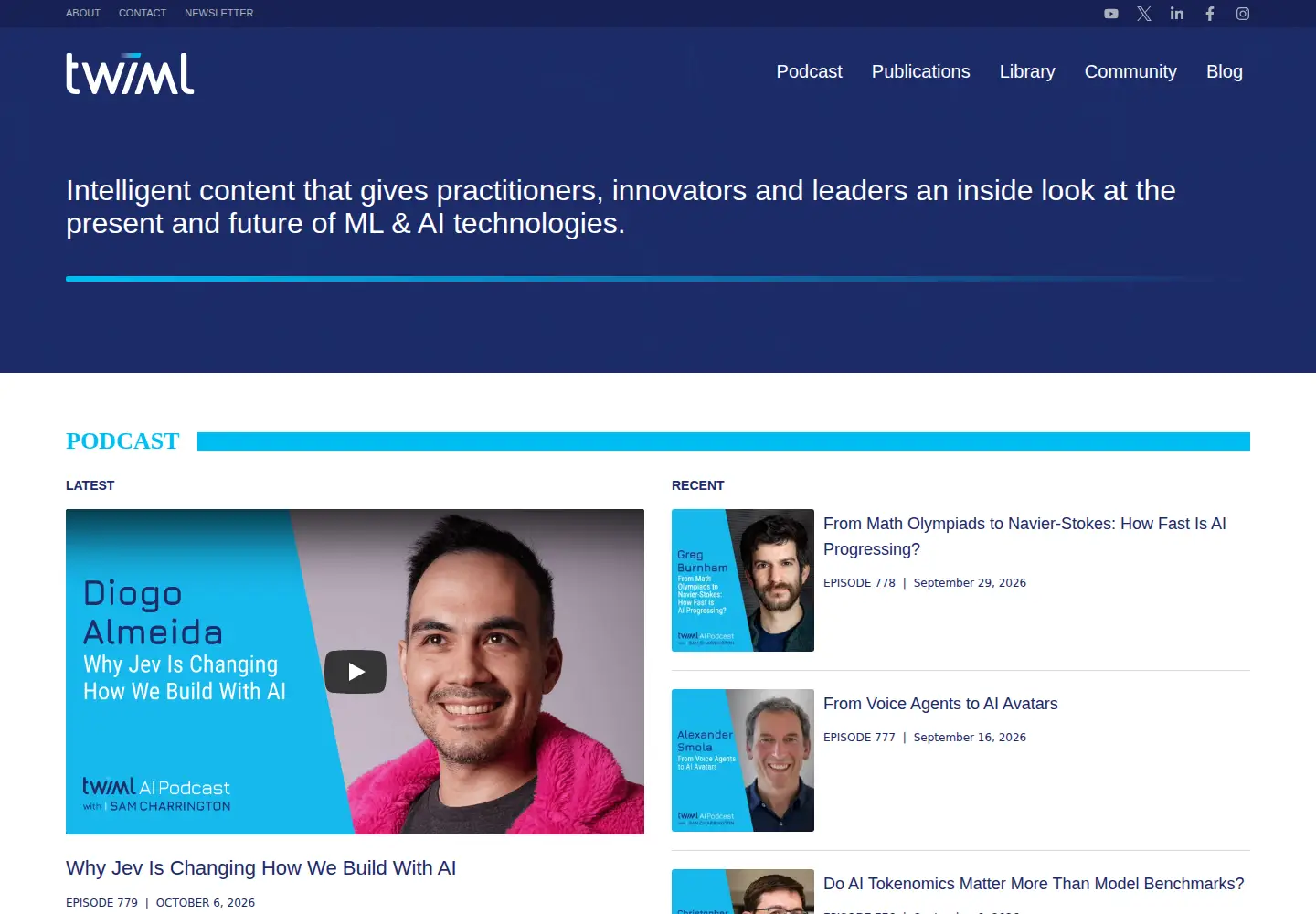Open 'Do AI Tokenomics Matter More' episode link
The width and height of the screenshot is (1316, 914).
click(1034, 884)
